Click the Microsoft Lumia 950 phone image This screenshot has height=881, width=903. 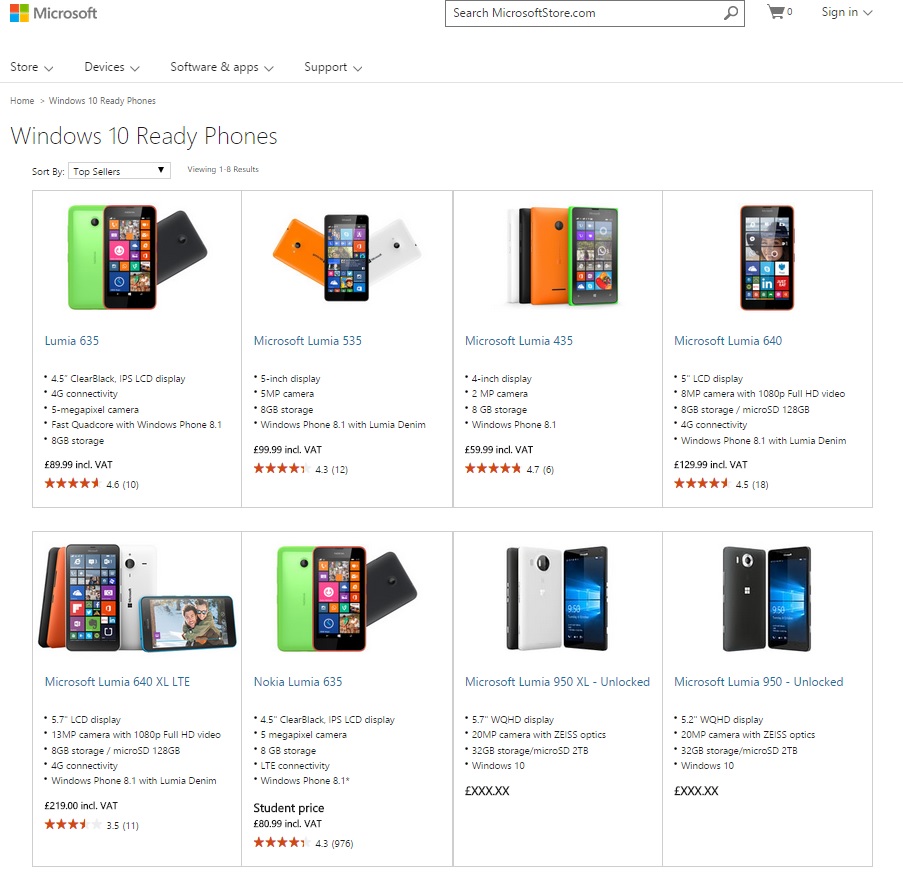(767, 598)
